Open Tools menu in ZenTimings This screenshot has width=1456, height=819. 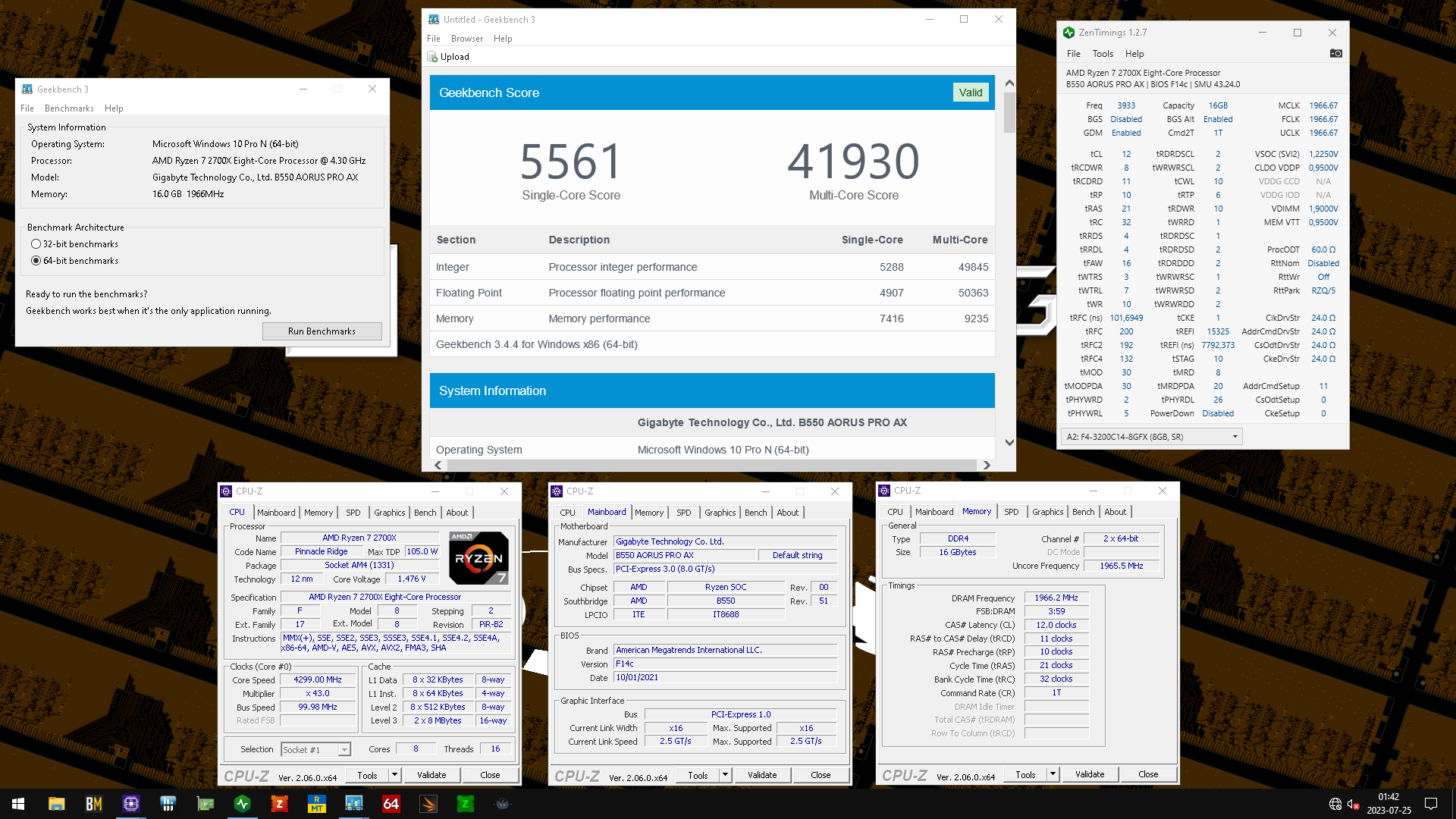pyautogui.click(x=1103, y=54)
